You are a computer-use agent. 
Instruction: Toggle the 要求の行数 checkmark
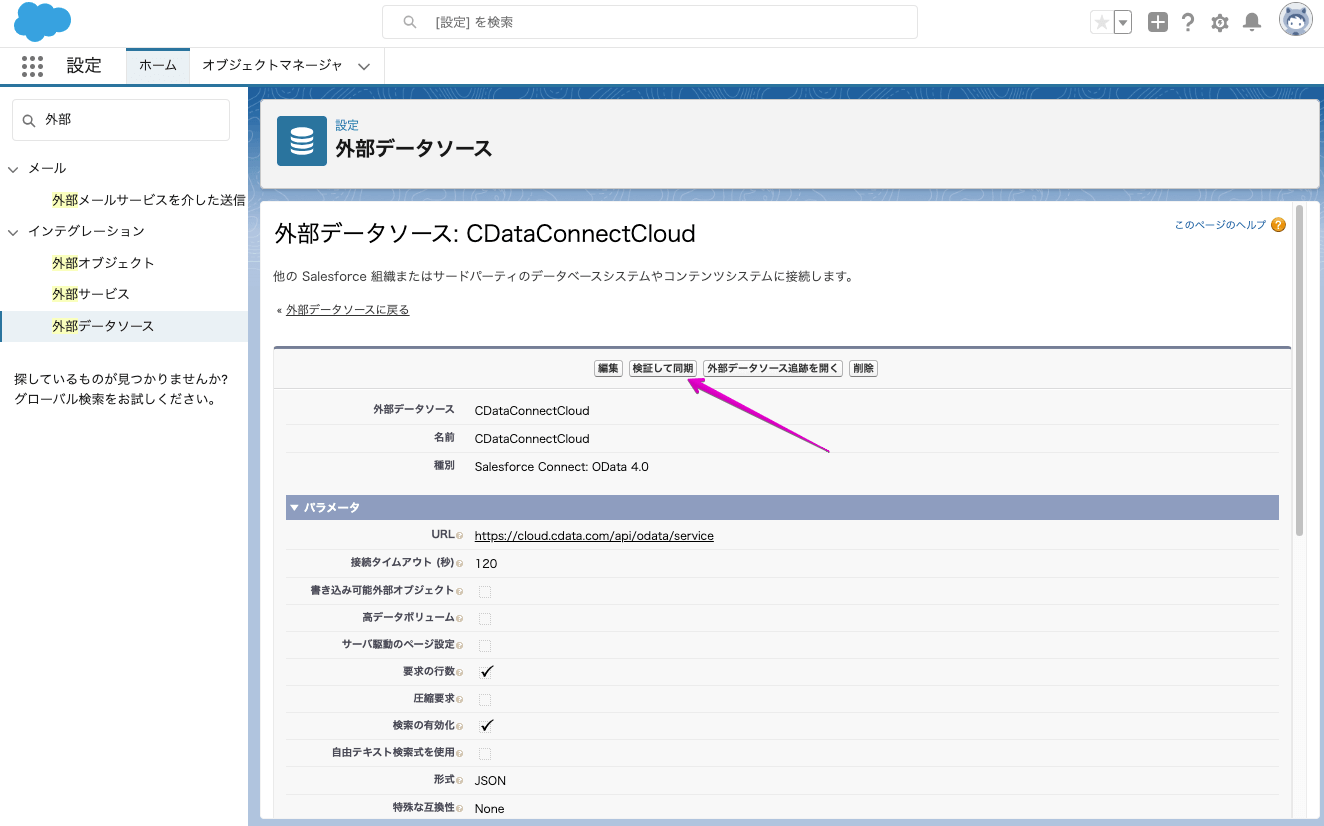point(487,671)
